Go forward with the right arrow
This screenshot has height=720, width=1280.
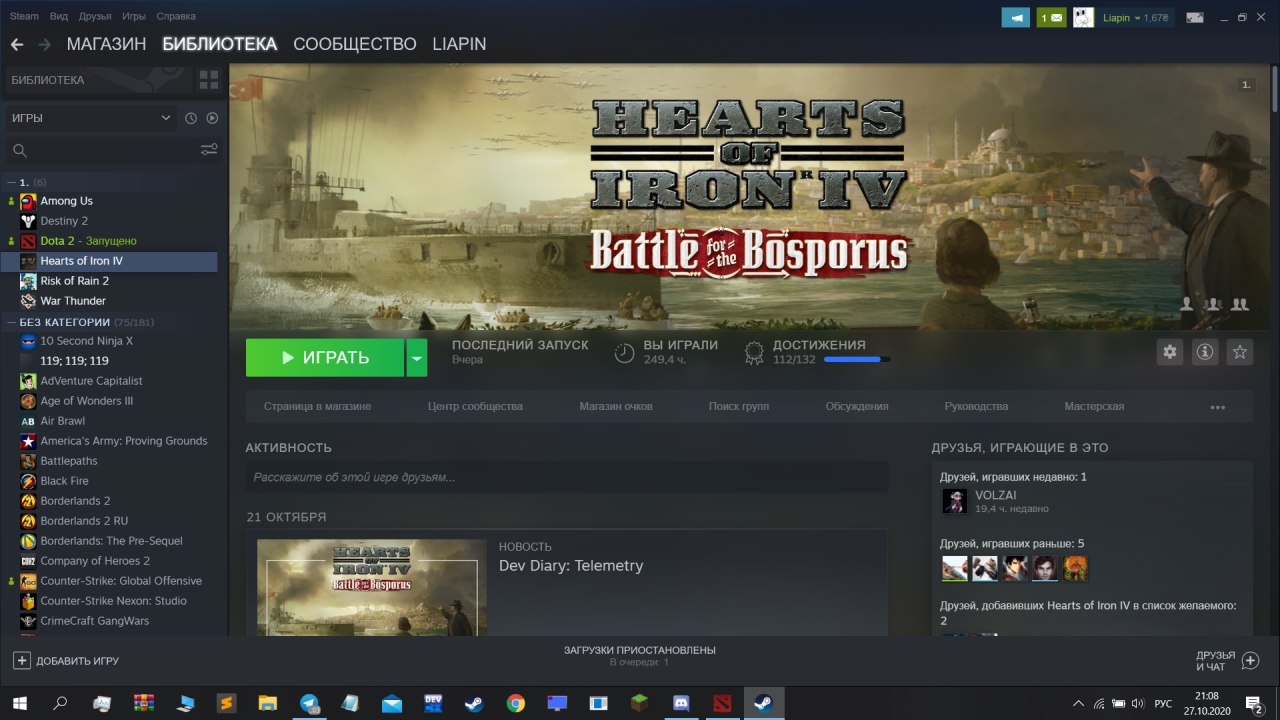44,44
